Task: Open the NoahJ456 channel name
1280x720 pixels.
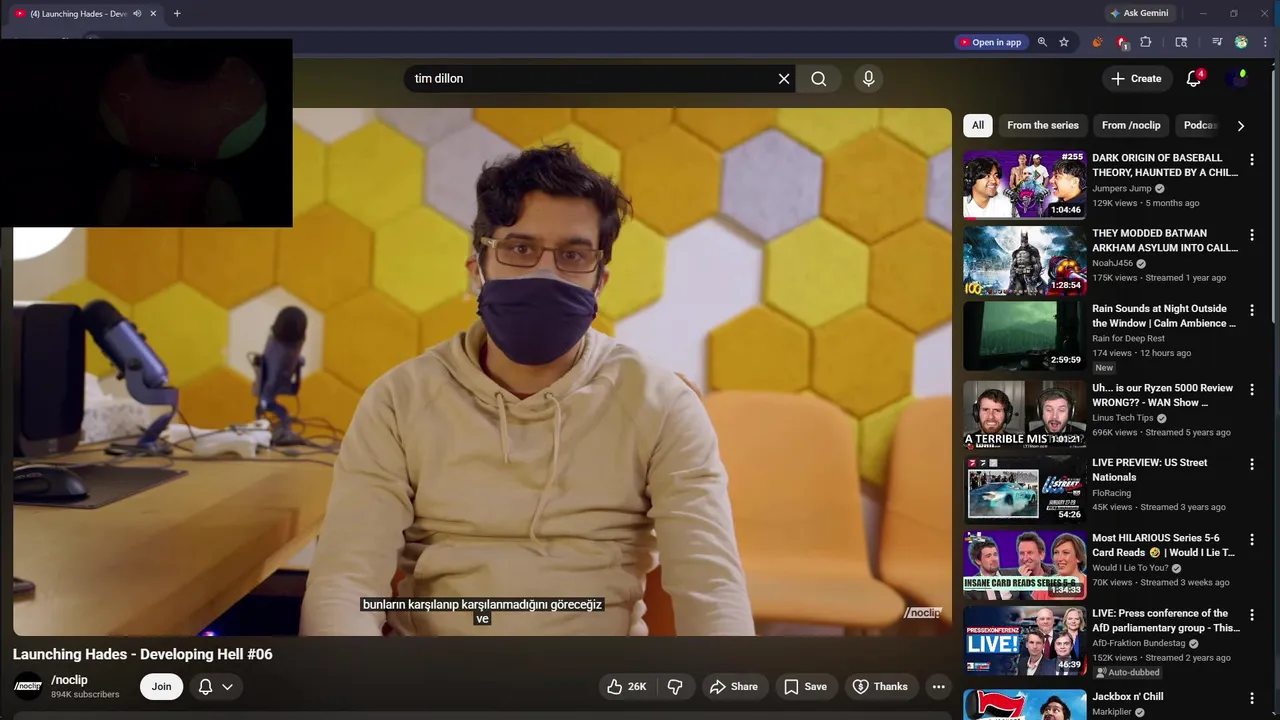Action: click(x=1113, y=263)
